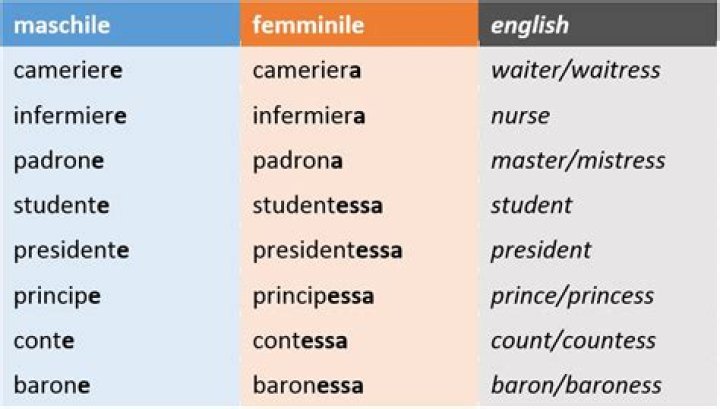720x409 pixels.
Task: Select the nurse translation cell
Action: click(520, 116)
